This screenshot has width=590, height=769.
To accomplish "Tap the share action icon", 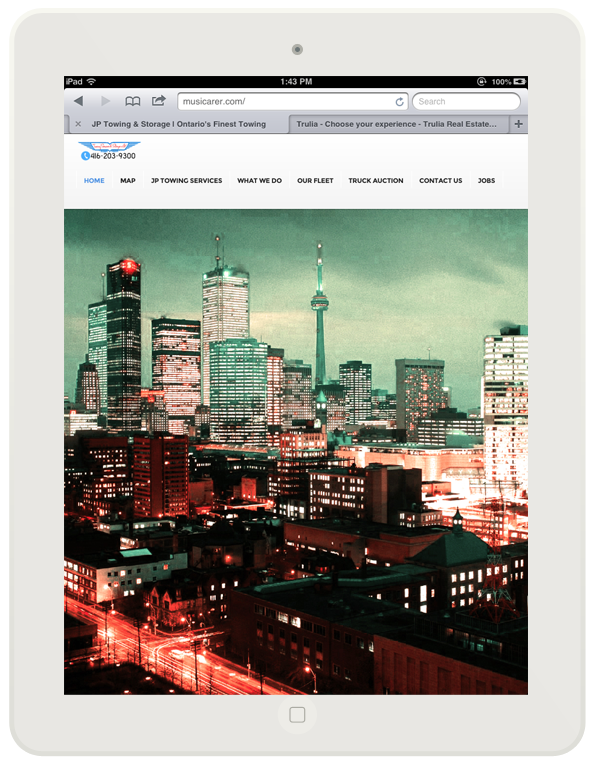I will pyautogui.click(x=158, y=101).
